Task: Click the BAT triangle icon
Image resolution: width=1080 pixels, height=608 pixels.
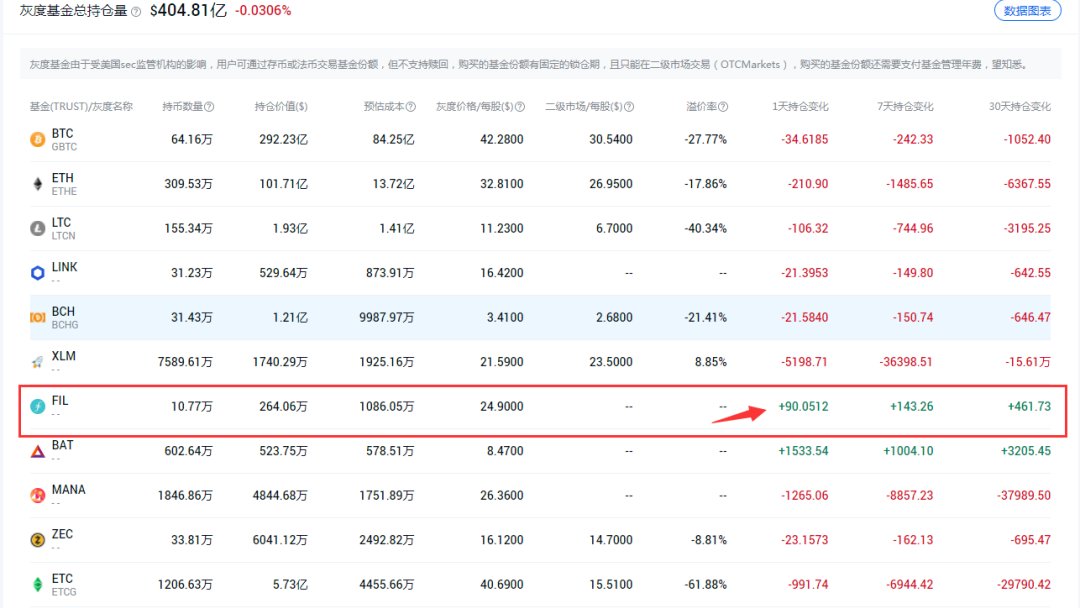Action: 37,452
